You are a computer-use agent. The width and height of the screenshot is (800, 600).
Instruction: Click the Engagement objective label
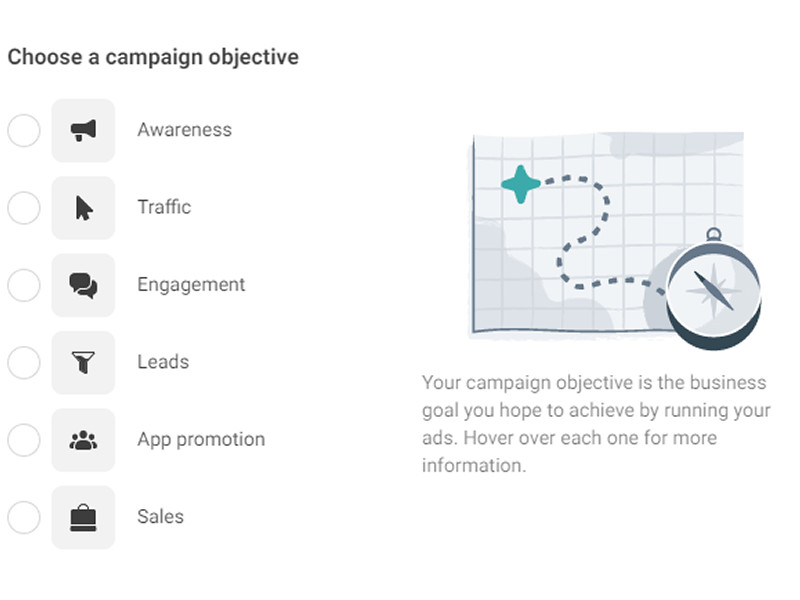pos(191,285)
